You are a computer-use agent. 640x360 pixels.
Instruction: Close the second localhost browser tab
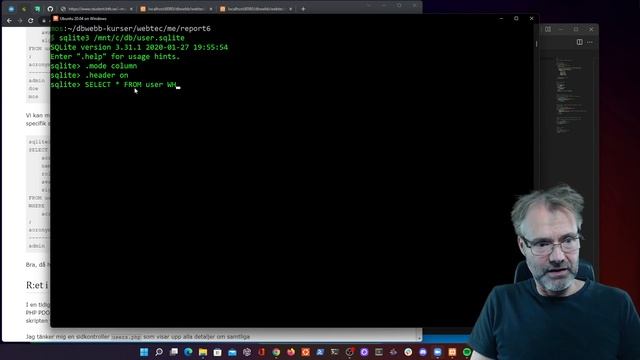tap(290, 9)
